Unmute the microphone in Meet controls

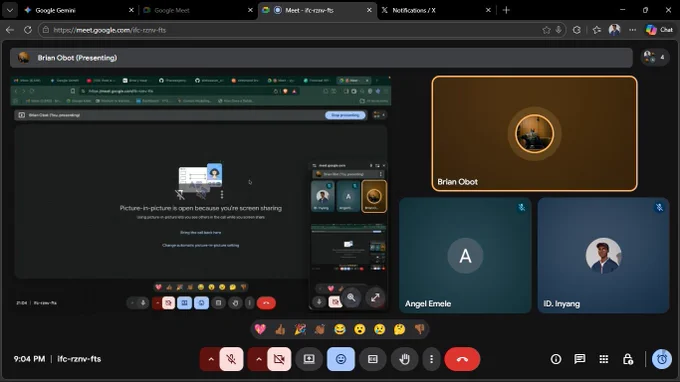[x=231, y=359]
